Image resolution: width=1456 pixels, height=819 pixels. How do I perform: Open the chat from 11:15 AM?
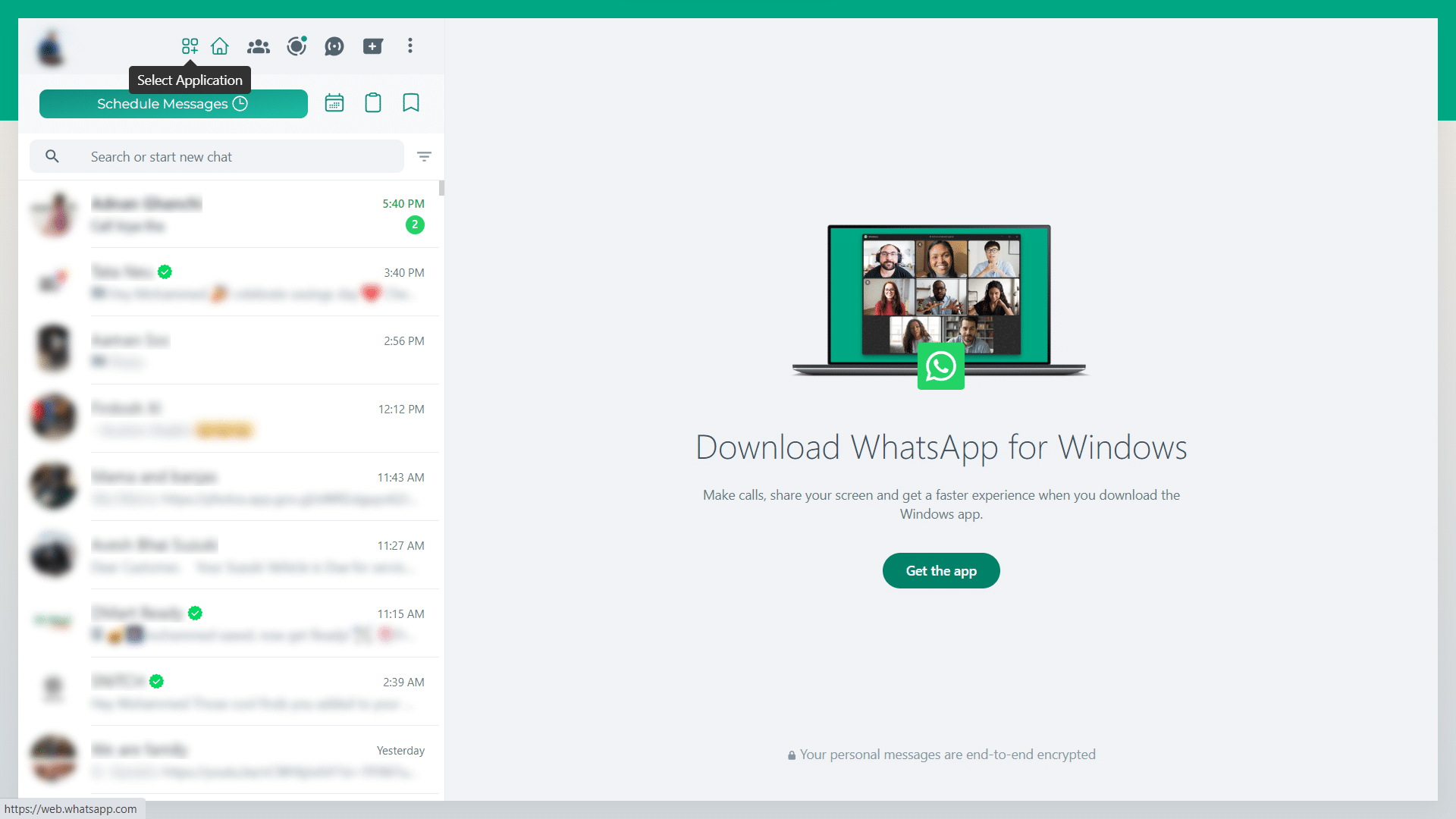coord(229,623)
